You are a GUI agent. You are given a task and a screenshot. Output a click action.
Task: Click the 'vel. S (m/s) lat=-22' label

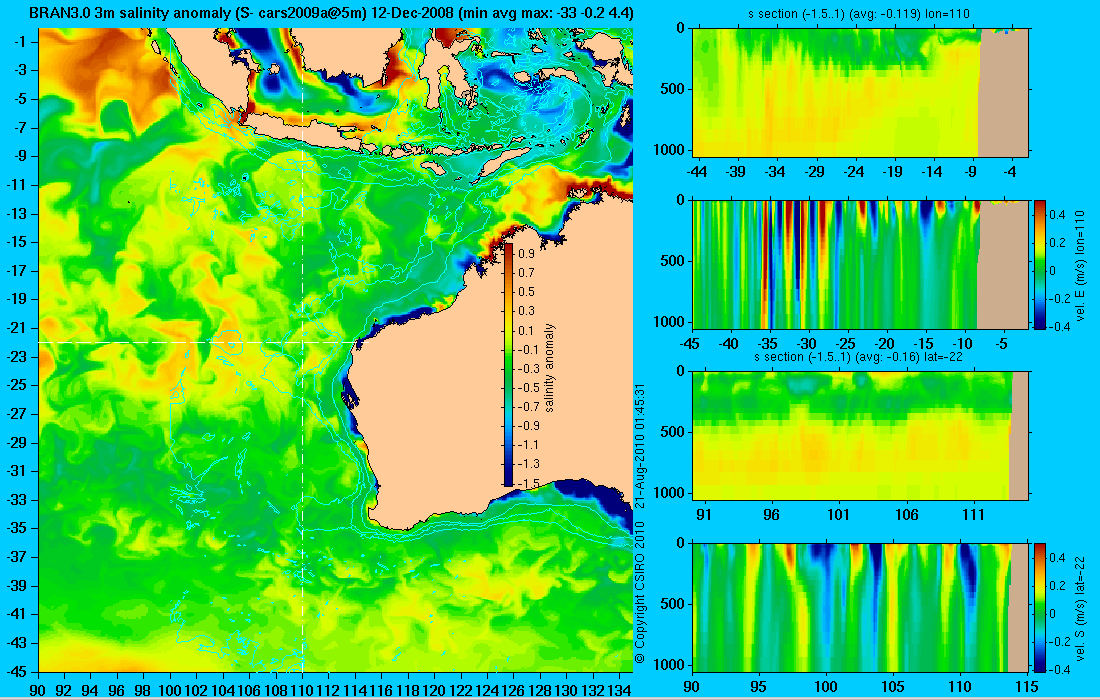(x=1080, y=607)
